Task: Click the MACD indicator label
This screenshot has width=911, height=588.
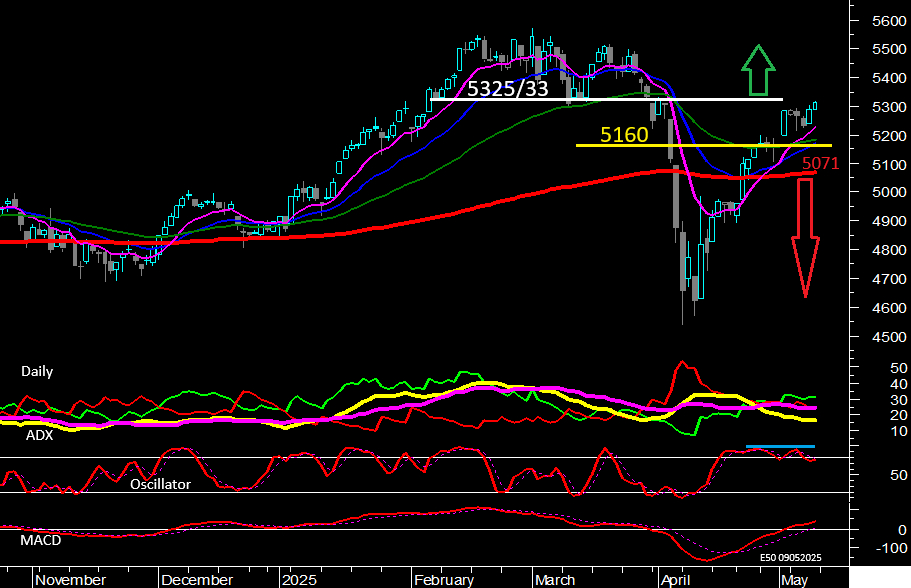Action: [41, 540]
